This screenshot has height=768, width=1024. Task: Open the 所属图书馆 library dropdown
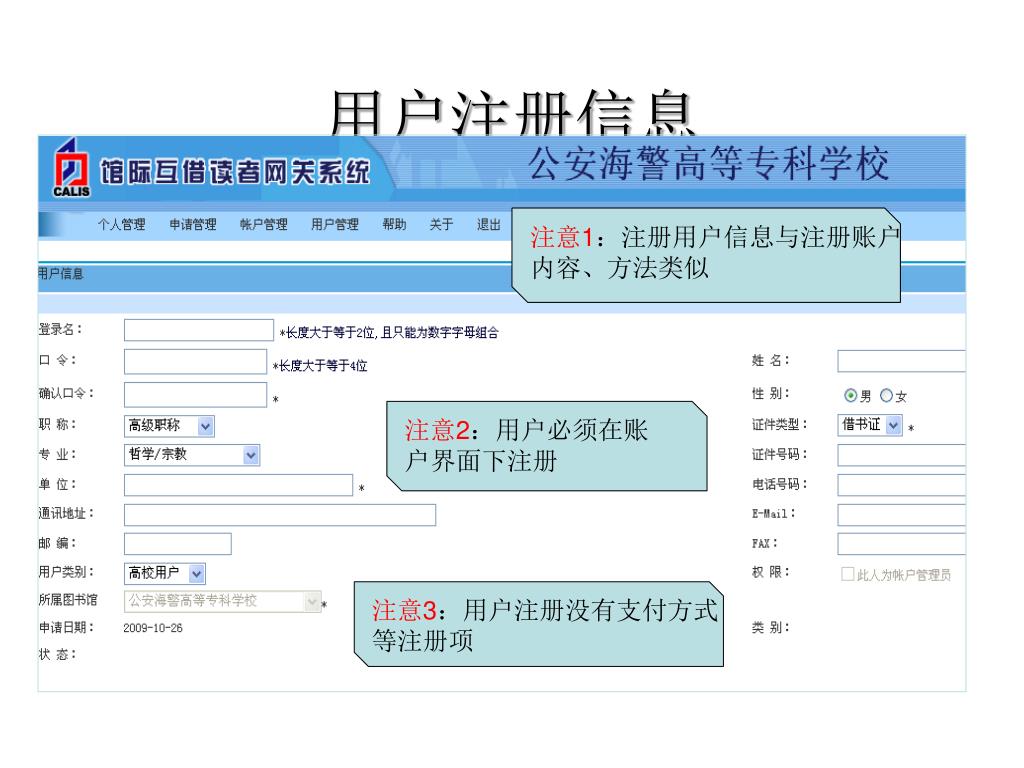(x=222, y=601)
